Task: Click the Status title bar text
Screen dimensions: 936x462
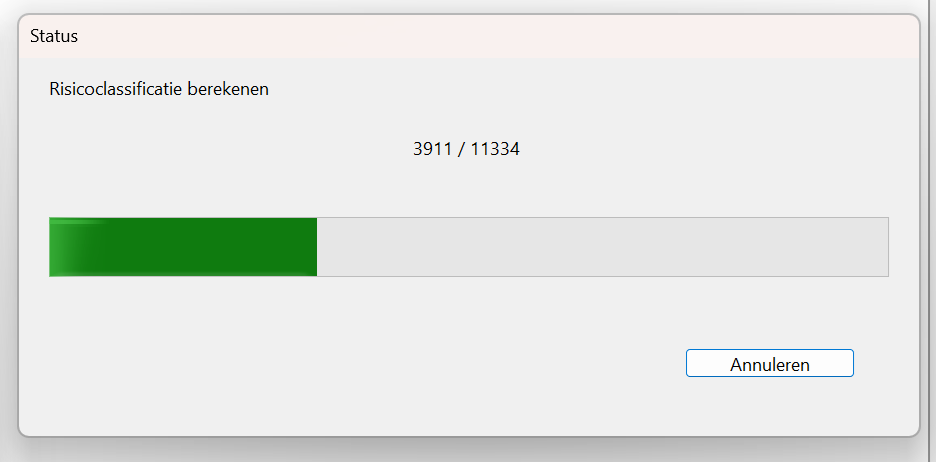Action: pos(54,36)
